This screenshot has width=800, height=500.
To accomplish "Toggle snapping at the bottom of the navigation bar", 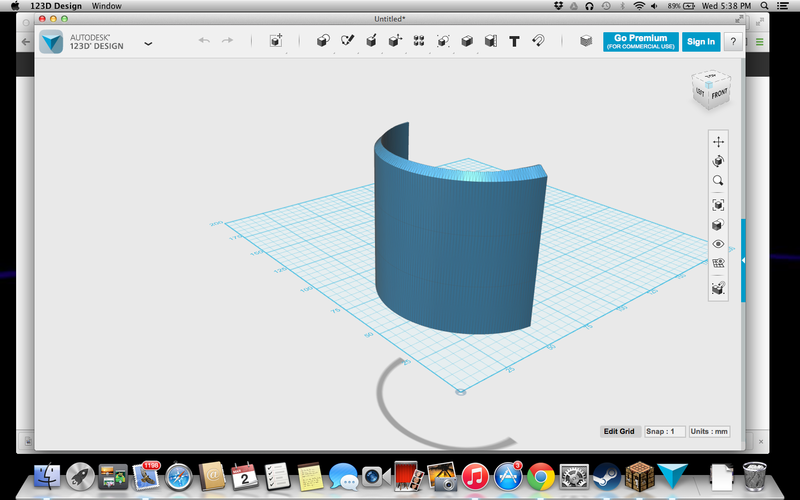I will pos(718,288).
